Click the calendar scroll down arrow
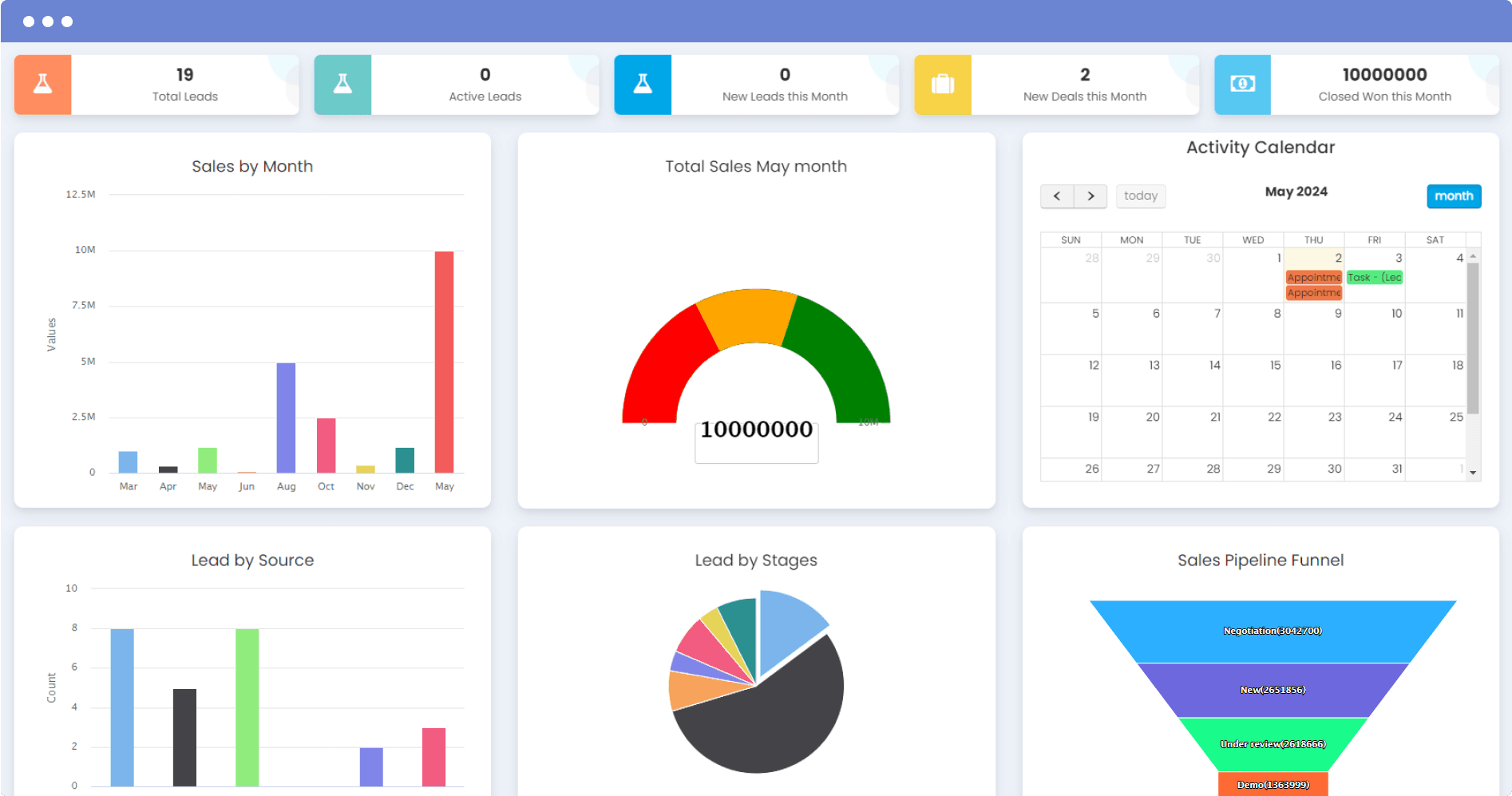The height and width of the screenshot is (796, 1512). 1473,473
